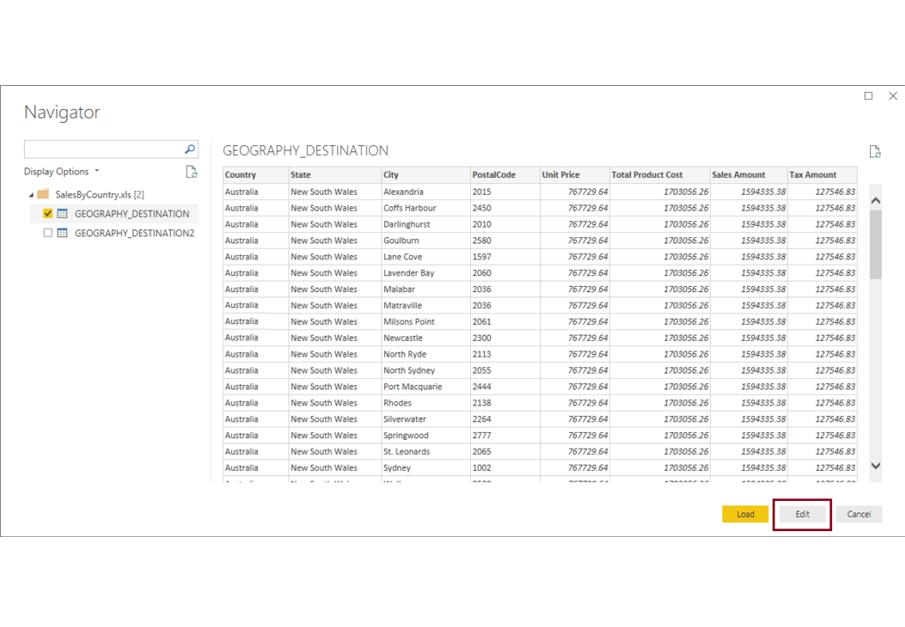Screen dimensions: 905x627
Task: Collapse the SalesByCountry.xls tree node
Action: pyautogui.click(x=31, y=195)
